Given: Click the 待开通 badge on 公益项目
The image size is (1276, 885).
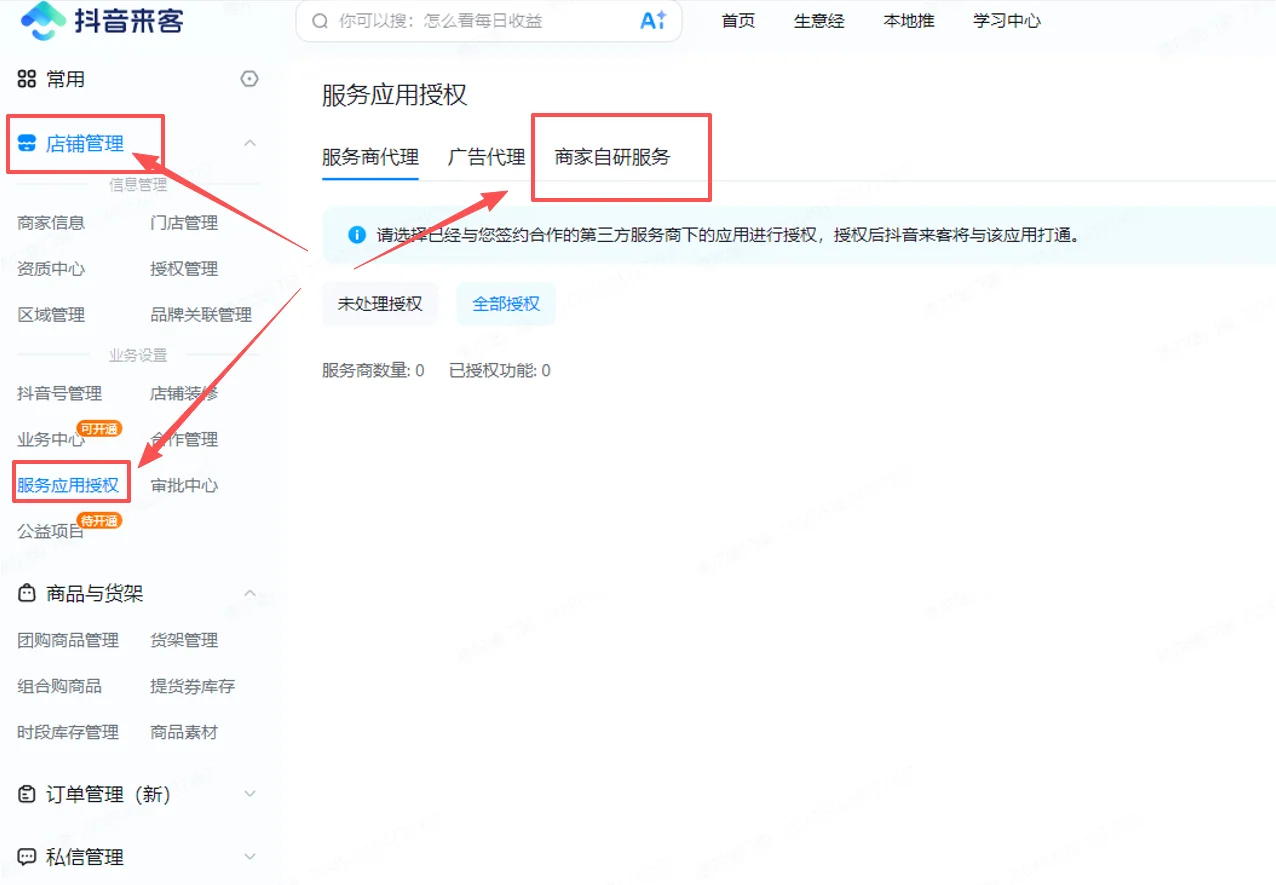Looking at the screenshot, I should tap(100, 521).
